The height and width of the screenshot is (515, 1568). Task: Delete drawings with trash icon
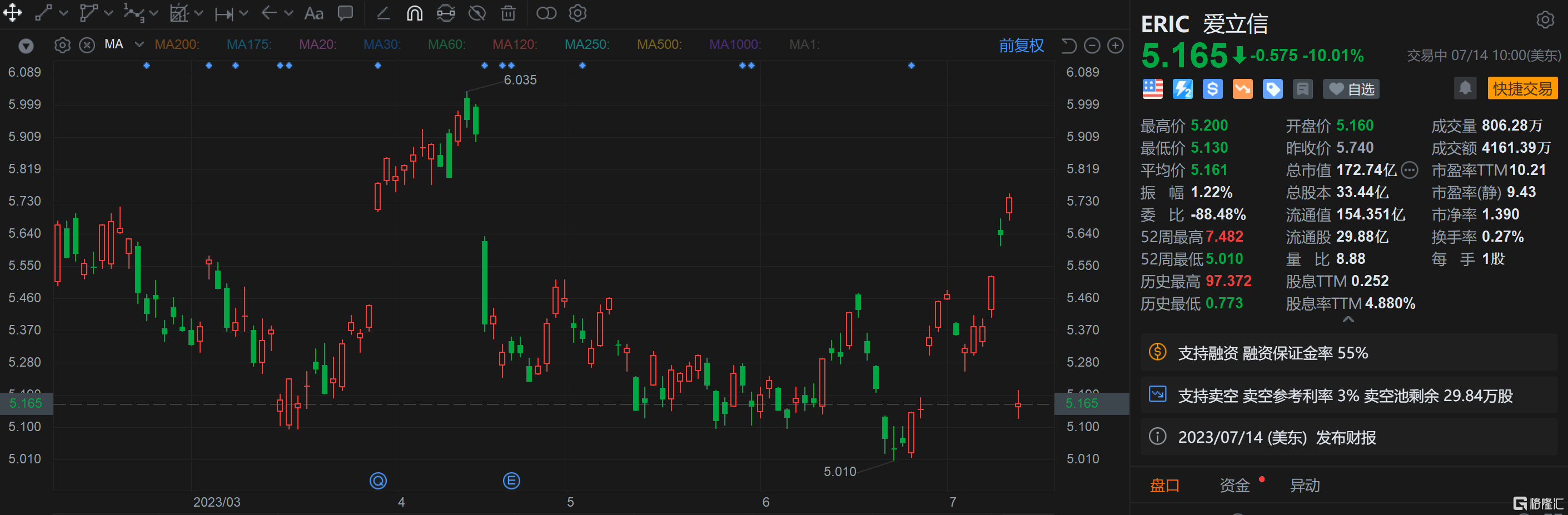(x=508, y=13)
